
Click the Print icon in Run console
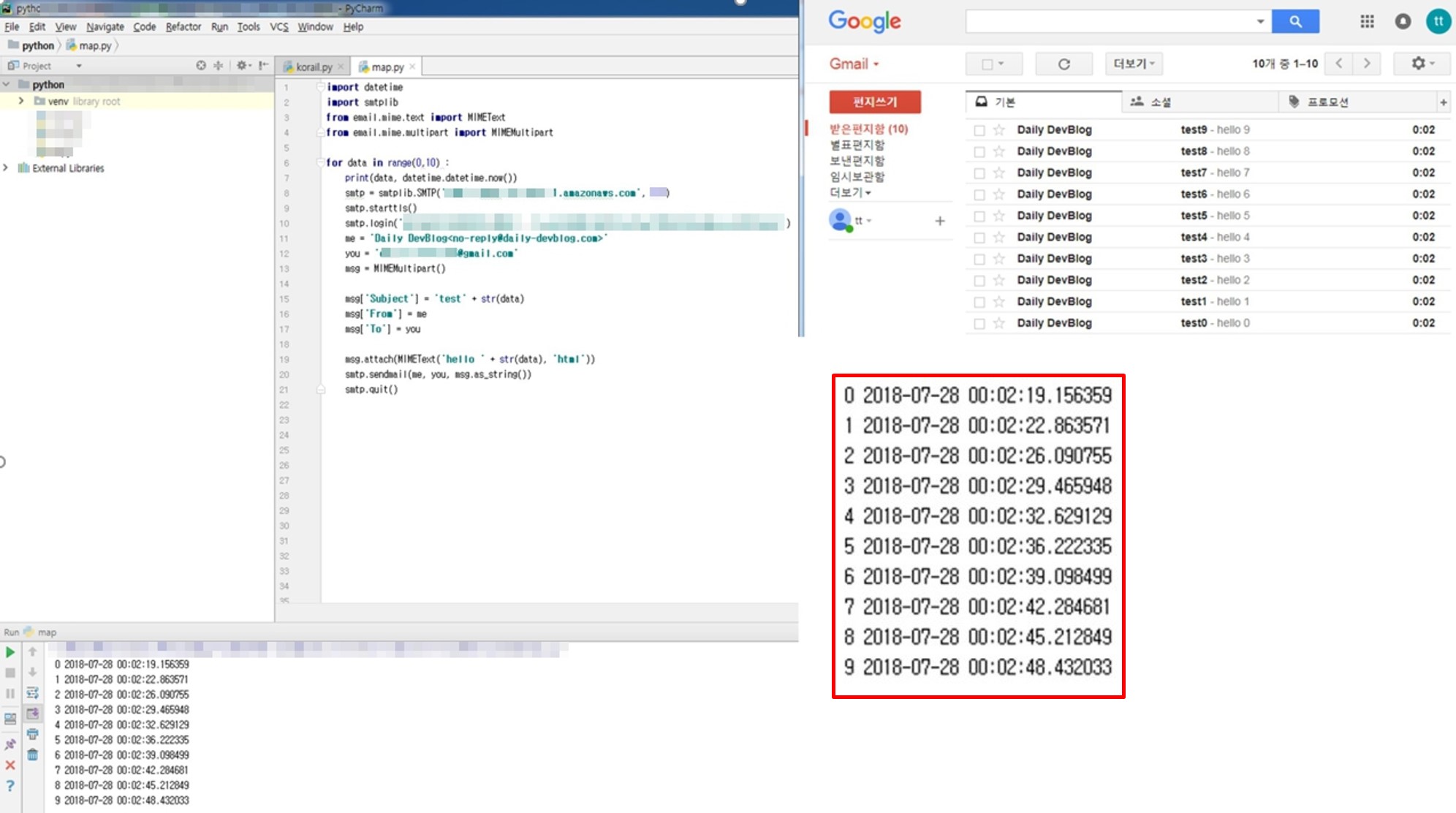[33, 734]
